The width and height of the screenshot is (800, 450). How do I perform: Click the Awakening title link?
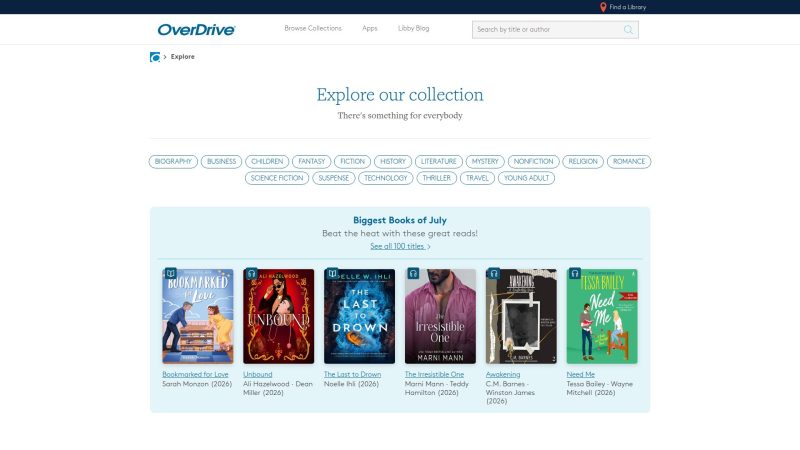(x=503, y=374)
